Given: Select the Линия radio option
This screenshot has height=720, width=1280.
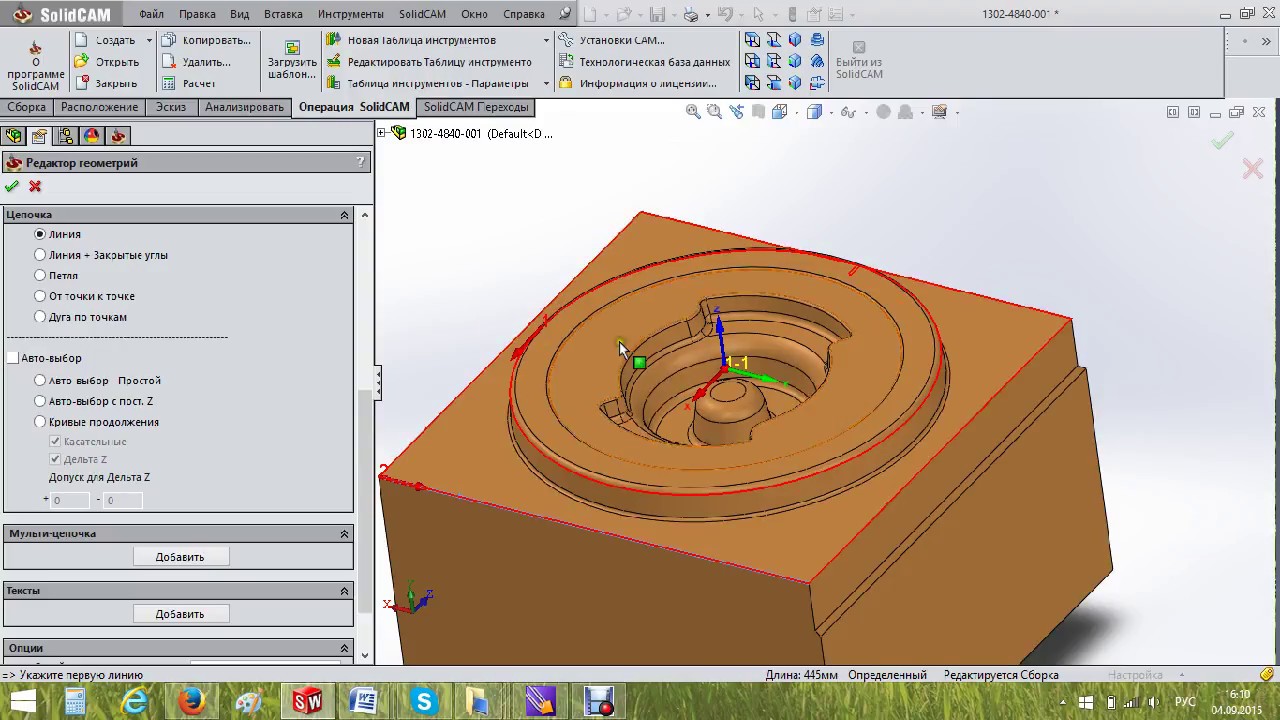Looking at the screenshot, I should [40, 234].
